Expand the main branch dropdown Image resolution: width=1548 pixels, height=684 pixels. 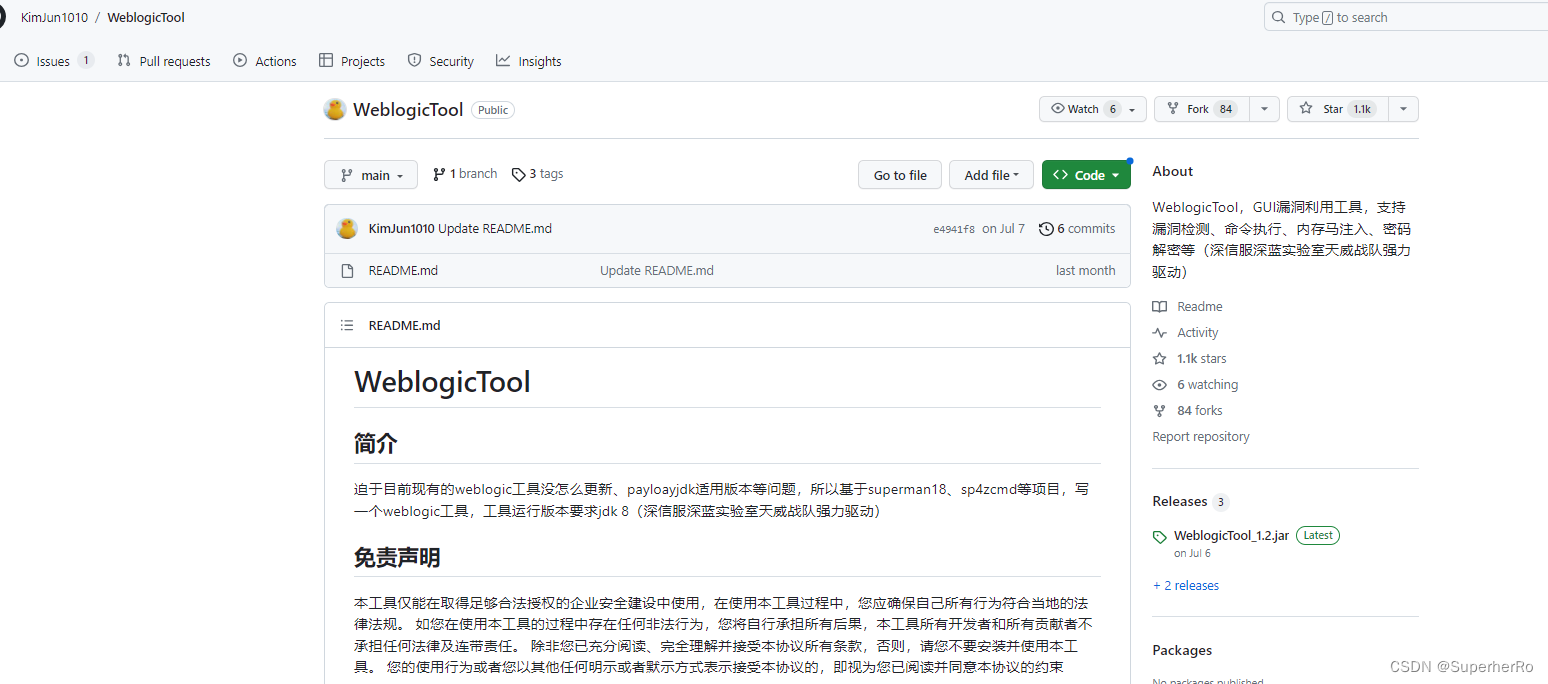[370, 174]
